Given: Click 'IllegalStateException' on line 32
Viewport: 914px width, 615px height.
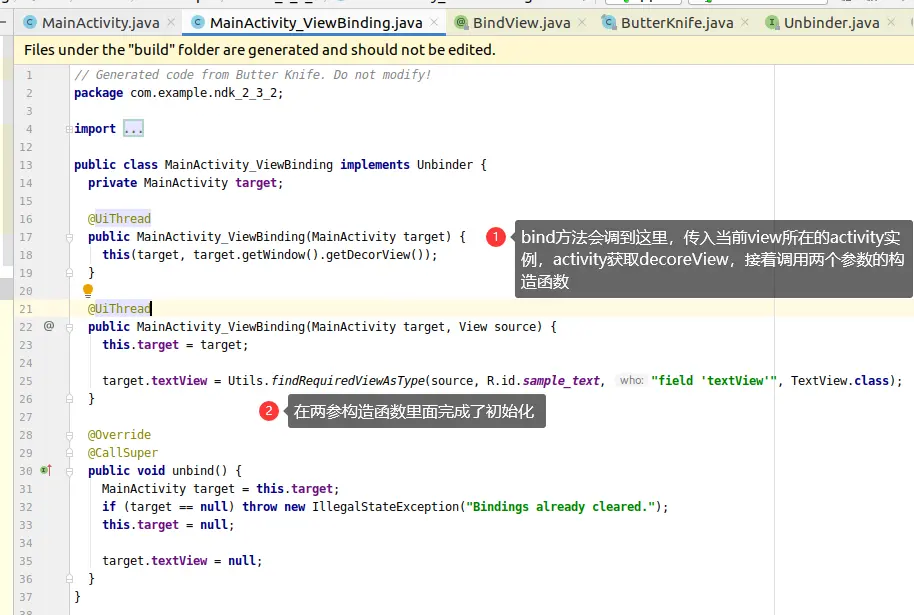Looking at the screenshot, I should [x=385, y=507].
